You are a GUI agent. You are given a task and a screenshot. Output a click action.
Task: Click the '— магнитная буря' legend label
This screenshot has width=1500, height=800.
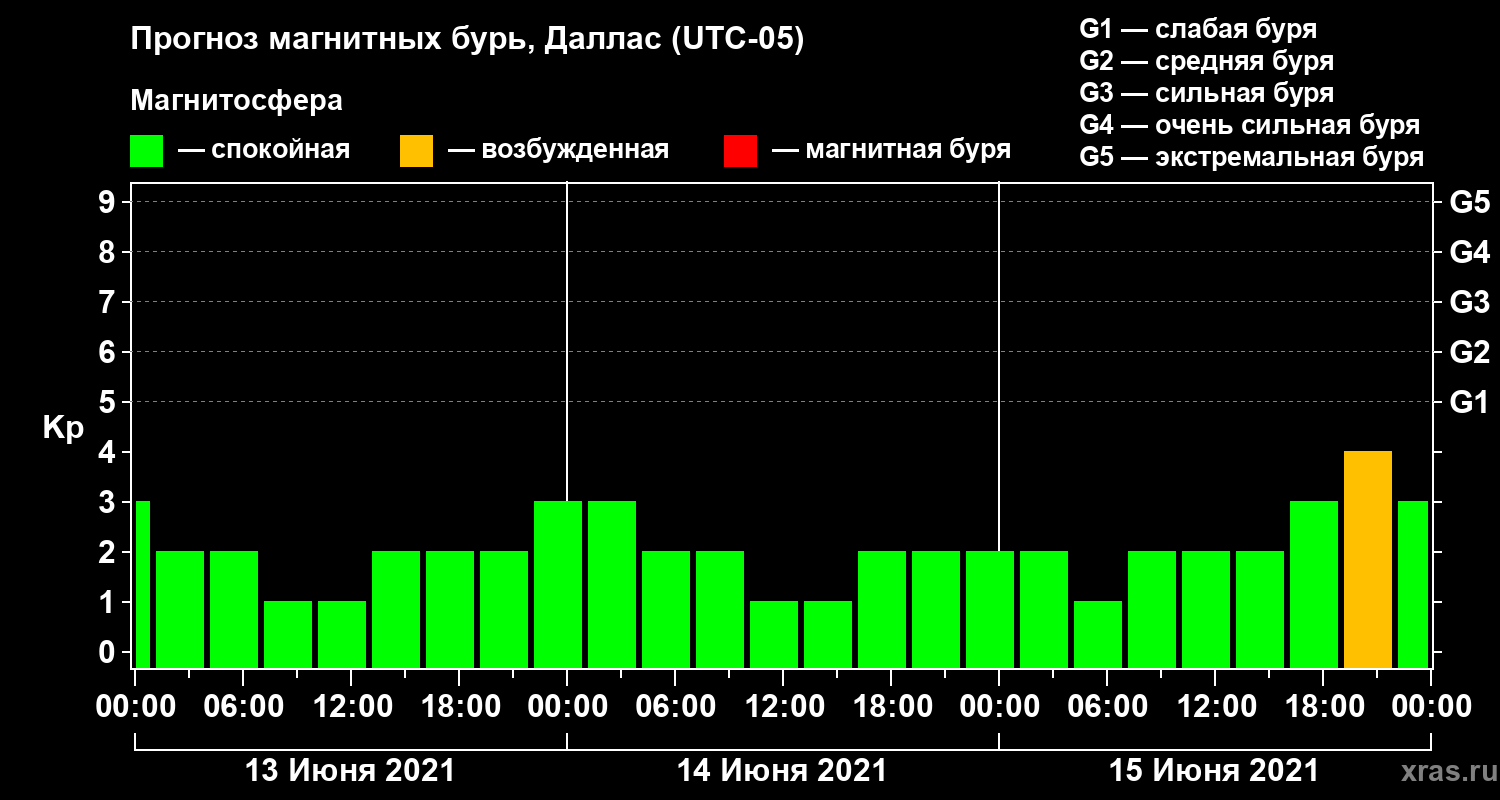[x=891, y=151]
